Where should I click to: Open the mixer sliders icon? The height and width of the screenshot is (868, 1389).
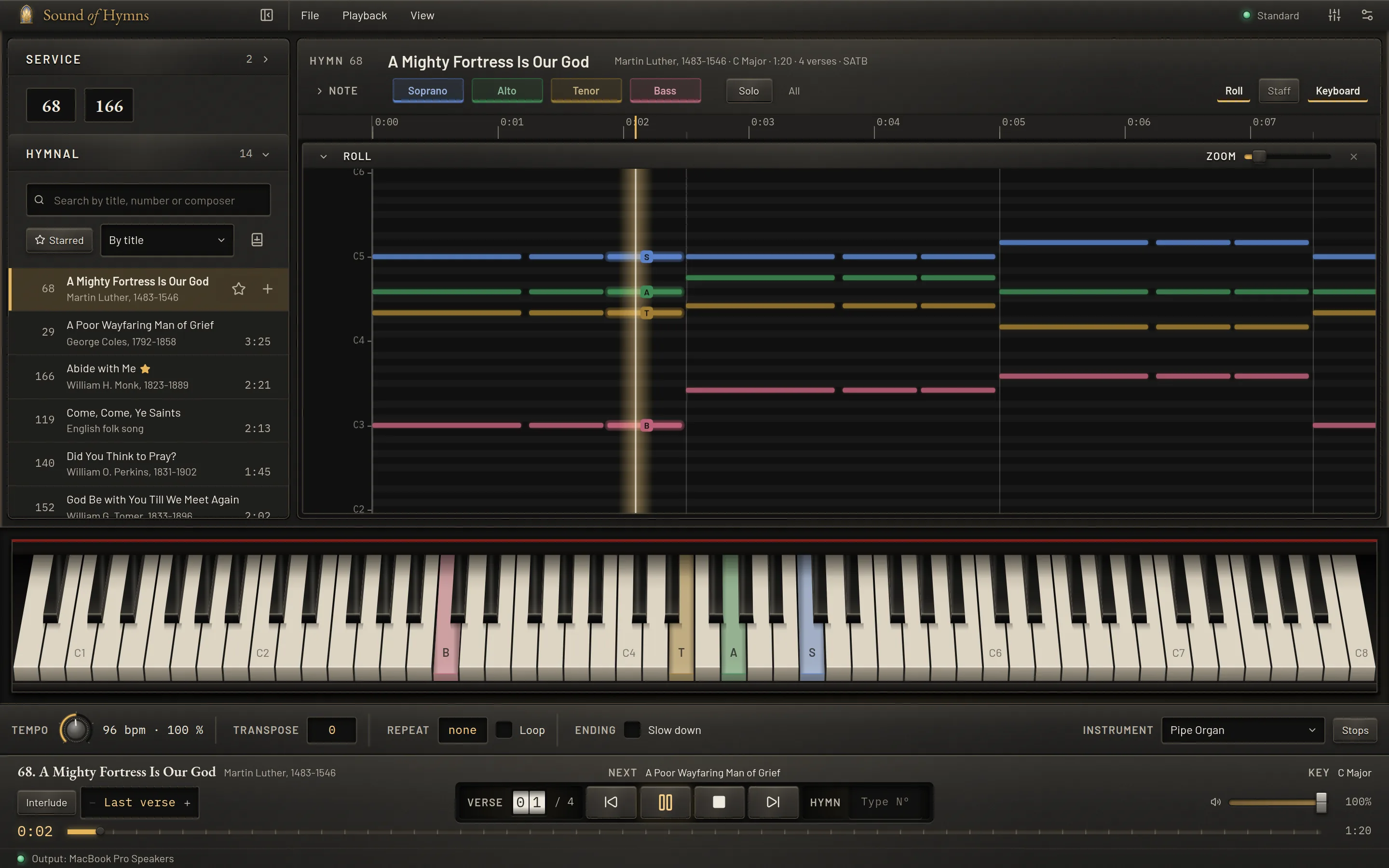[1334, 15]
